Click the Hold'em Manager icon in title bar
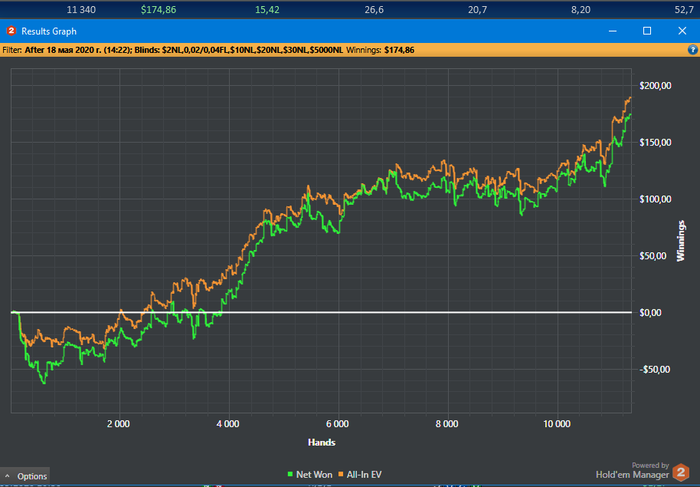 point(10,31)
